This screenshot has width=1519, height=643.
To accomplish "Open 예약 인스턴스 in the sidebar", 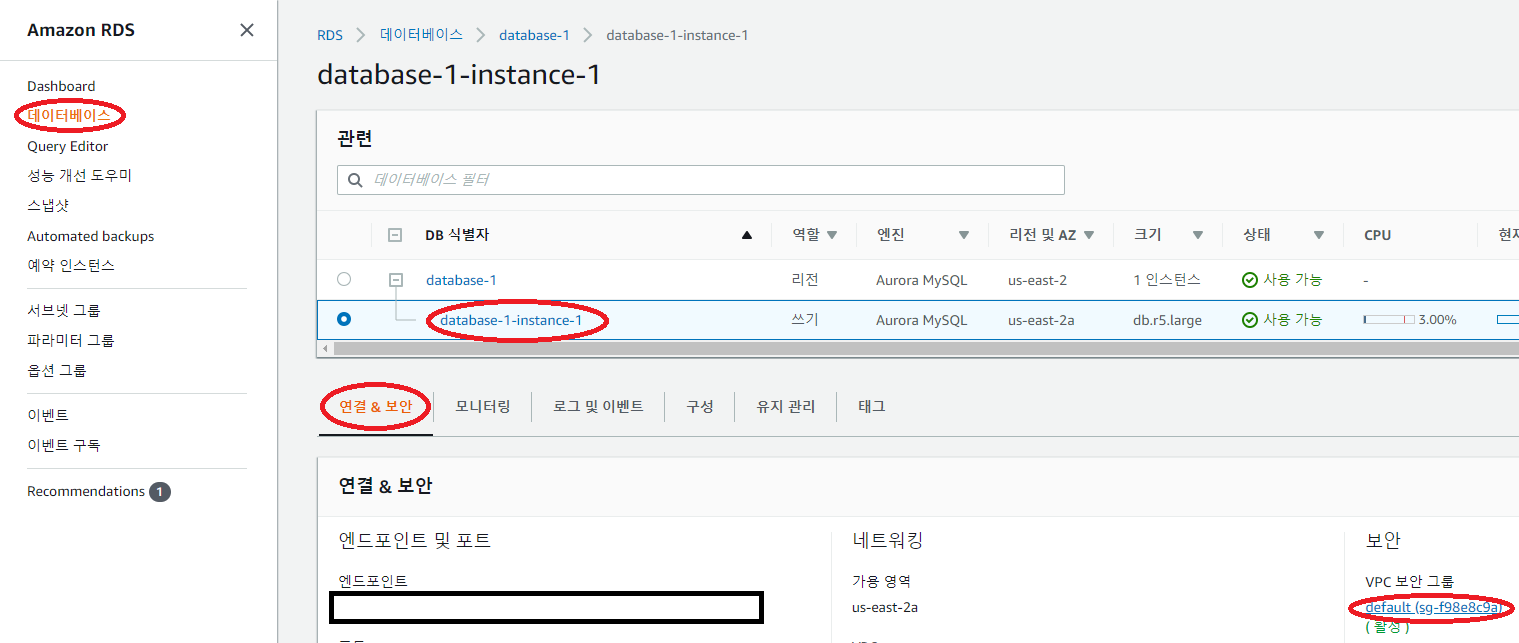I will click(71, 266).
